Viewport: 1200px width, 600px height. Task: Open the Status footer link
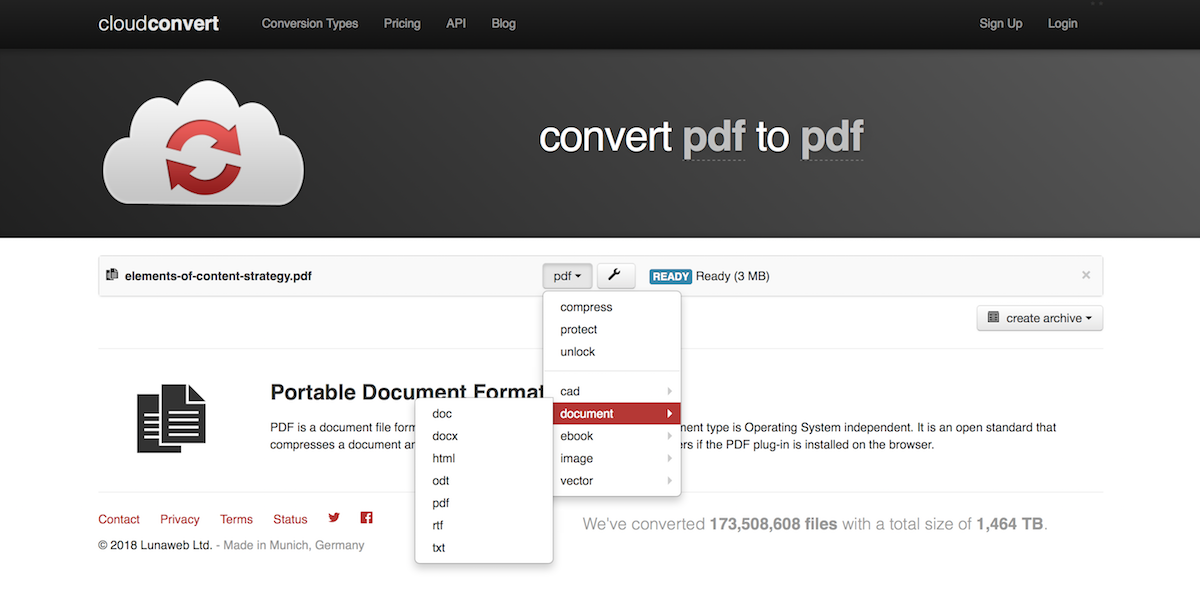click(290, 519)
